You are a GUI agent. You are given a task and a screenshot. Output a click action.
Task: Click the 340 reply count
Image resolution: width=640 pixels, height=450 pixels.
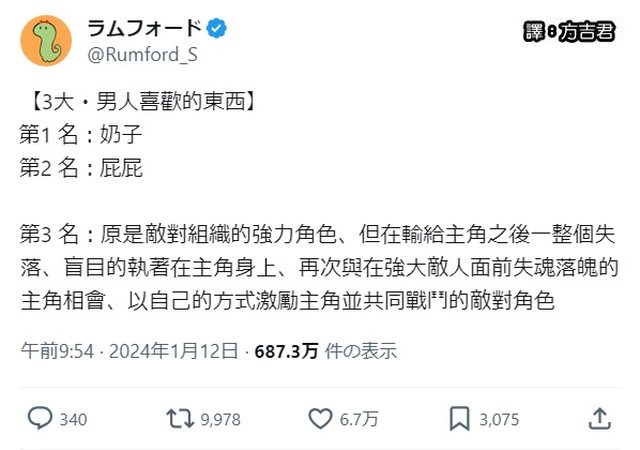(x=74, y=419)
